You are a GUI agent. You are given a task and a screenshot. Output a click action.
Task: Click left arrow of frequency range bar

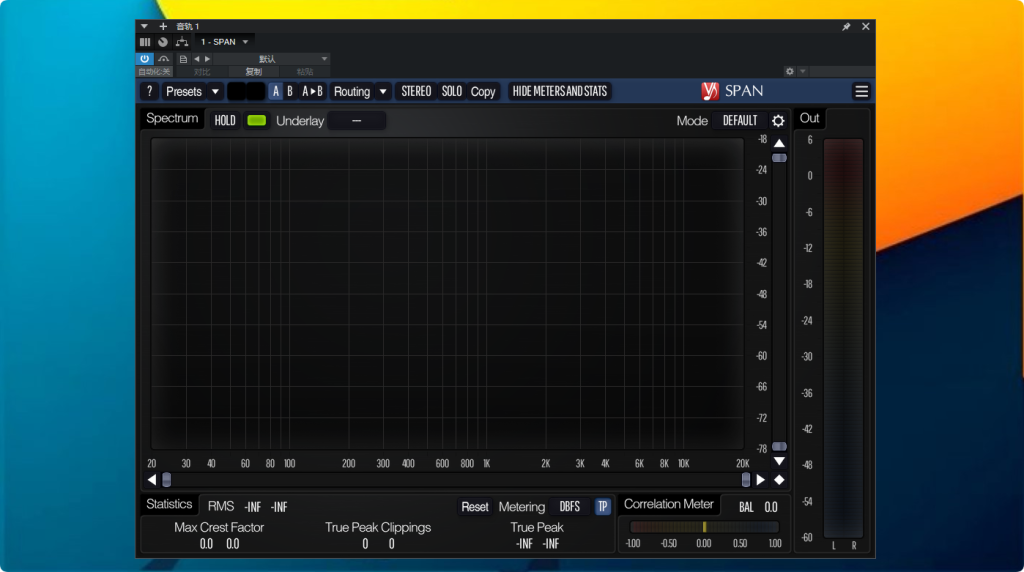[152, 480]
